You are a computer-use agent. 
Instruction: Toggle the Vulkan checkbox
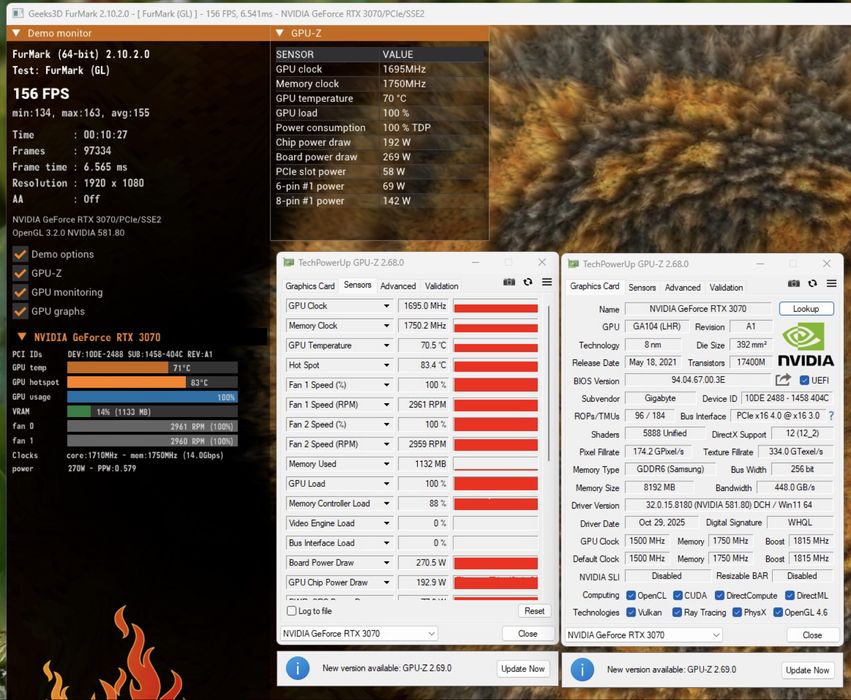coord(631,612)
